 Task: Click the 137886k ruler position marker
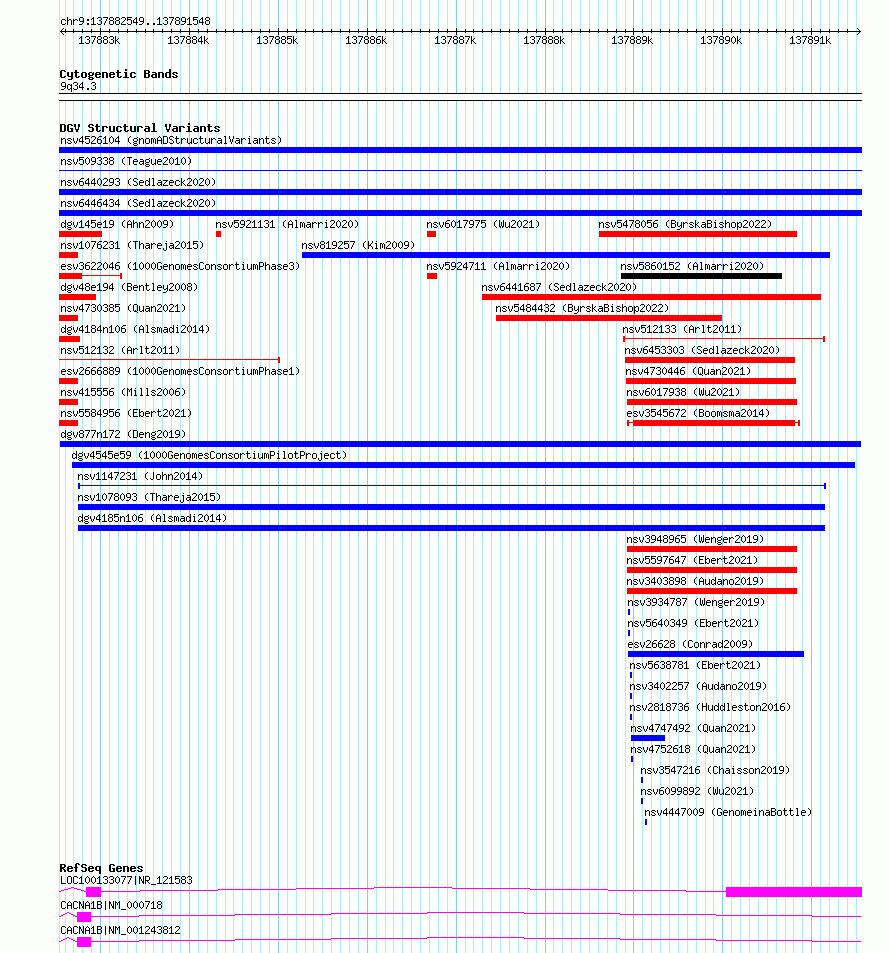click(366, 41)
